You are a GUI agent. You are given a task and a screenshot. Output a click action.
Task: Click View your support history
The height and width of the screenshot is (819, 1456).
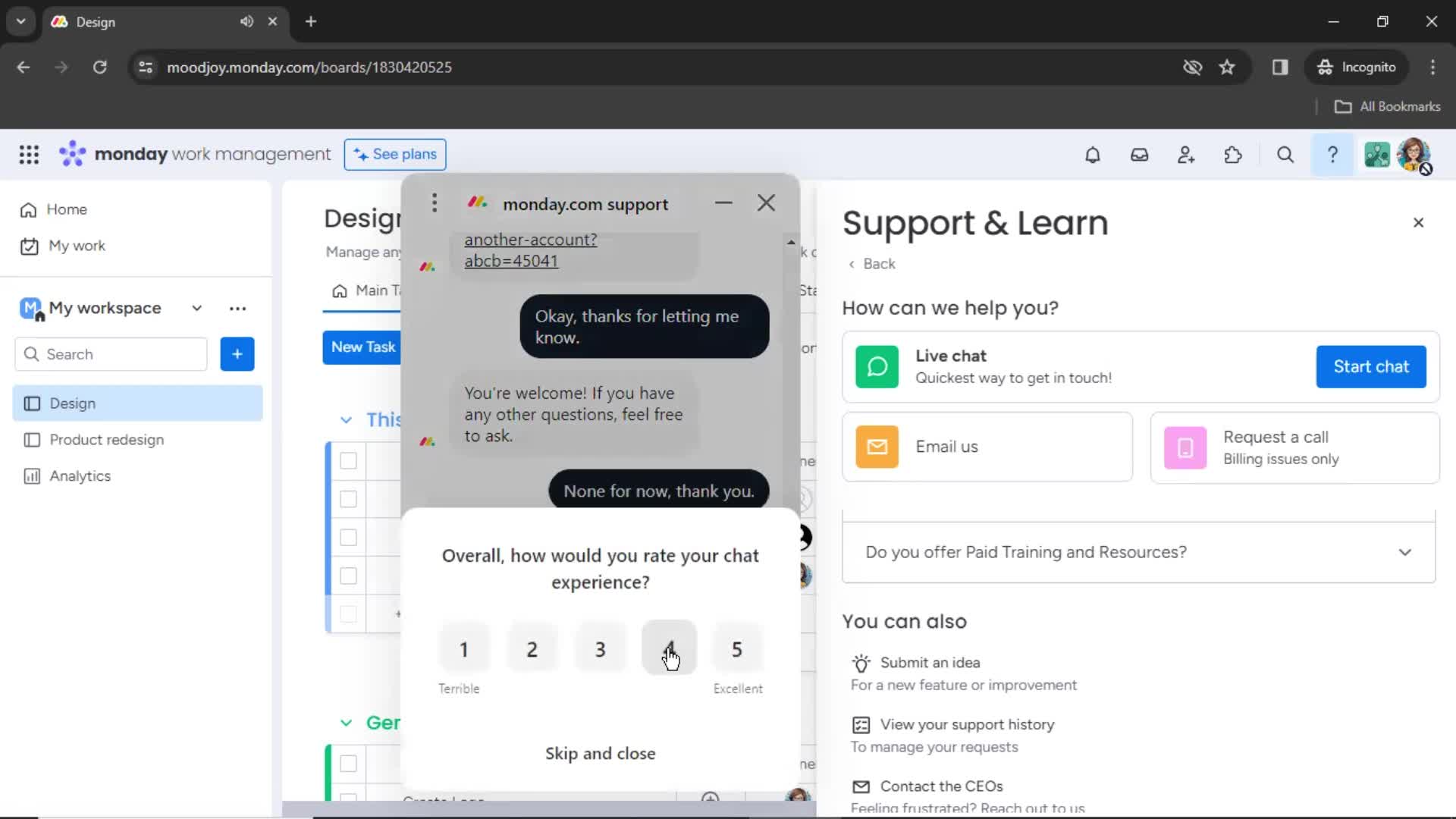coord(967,724)
